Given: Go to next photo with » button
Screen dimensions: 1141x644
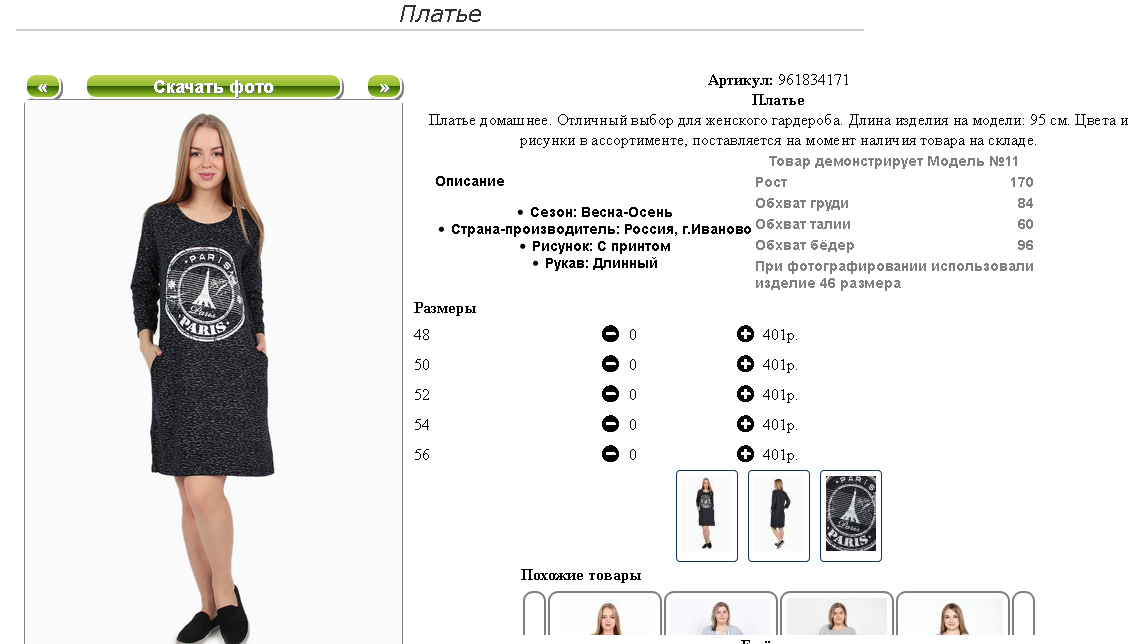Looking at the screenshot, I should 384,87.
